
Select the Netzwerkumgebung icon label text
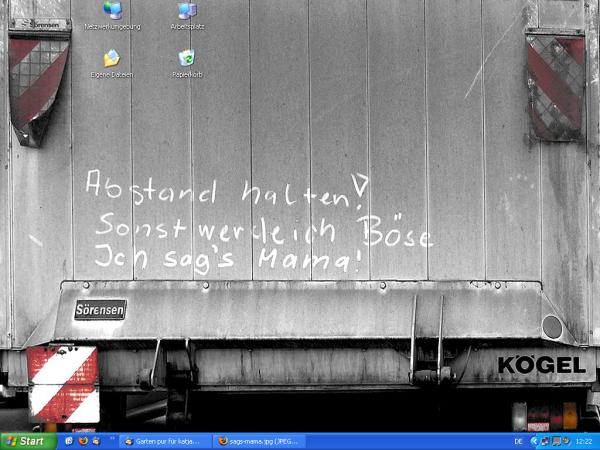coord(112,27)
